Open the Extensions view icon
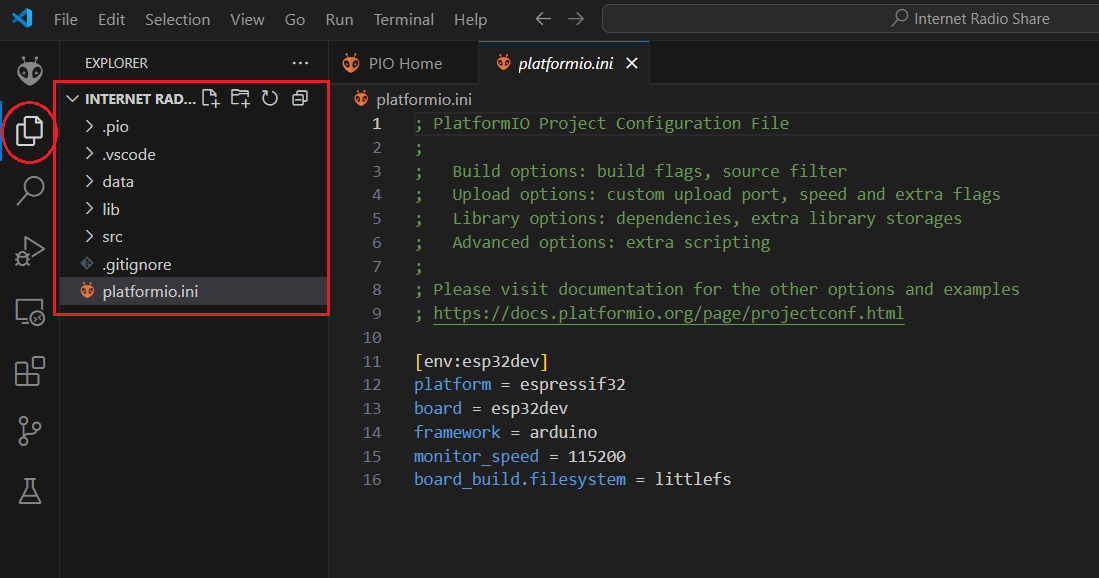Screen dimensions: 1099x578 tap(29, 371)
